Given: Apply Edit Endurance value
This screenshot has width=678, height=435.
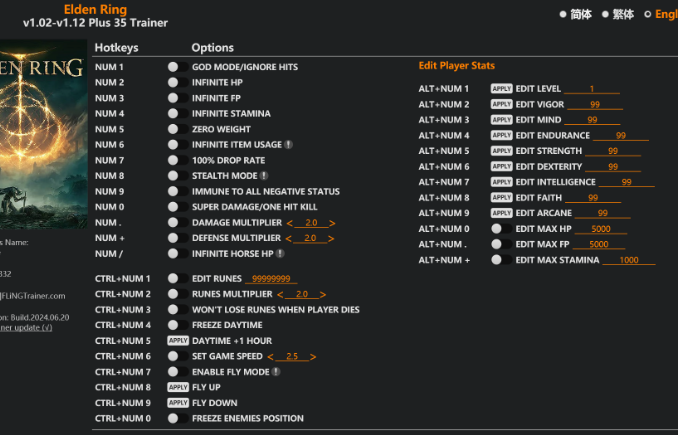Looking at the screenshot, I should [x=502, y=135].
